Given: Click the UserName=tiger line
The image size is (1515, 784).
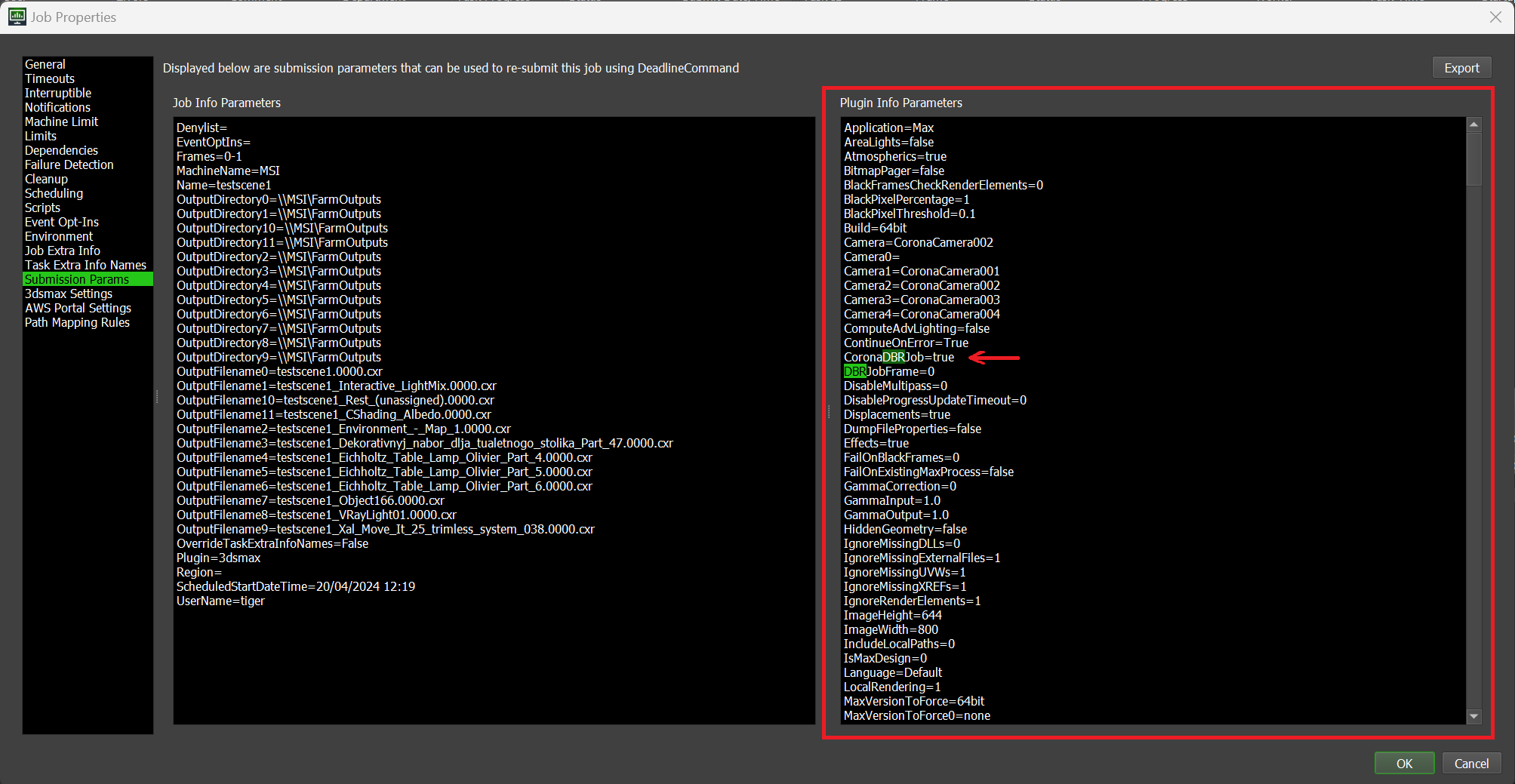Looking at the screenshot, I should point(220,601).
